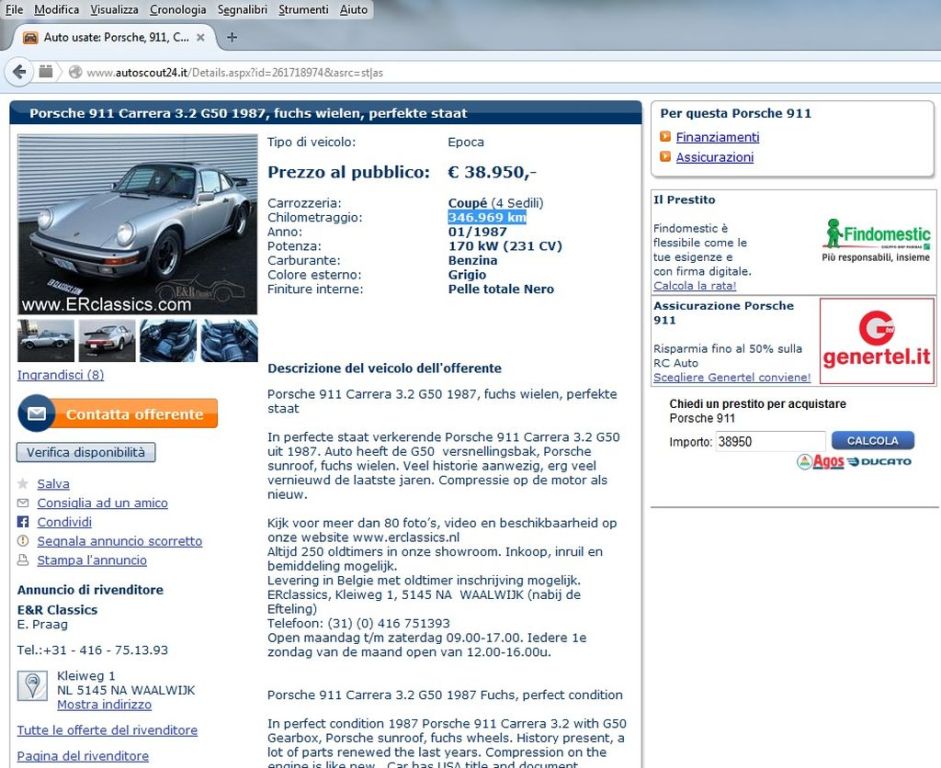Click the browser address bar URL
Viewport: 941px width, 768px height.
click(x=235, y=73)
